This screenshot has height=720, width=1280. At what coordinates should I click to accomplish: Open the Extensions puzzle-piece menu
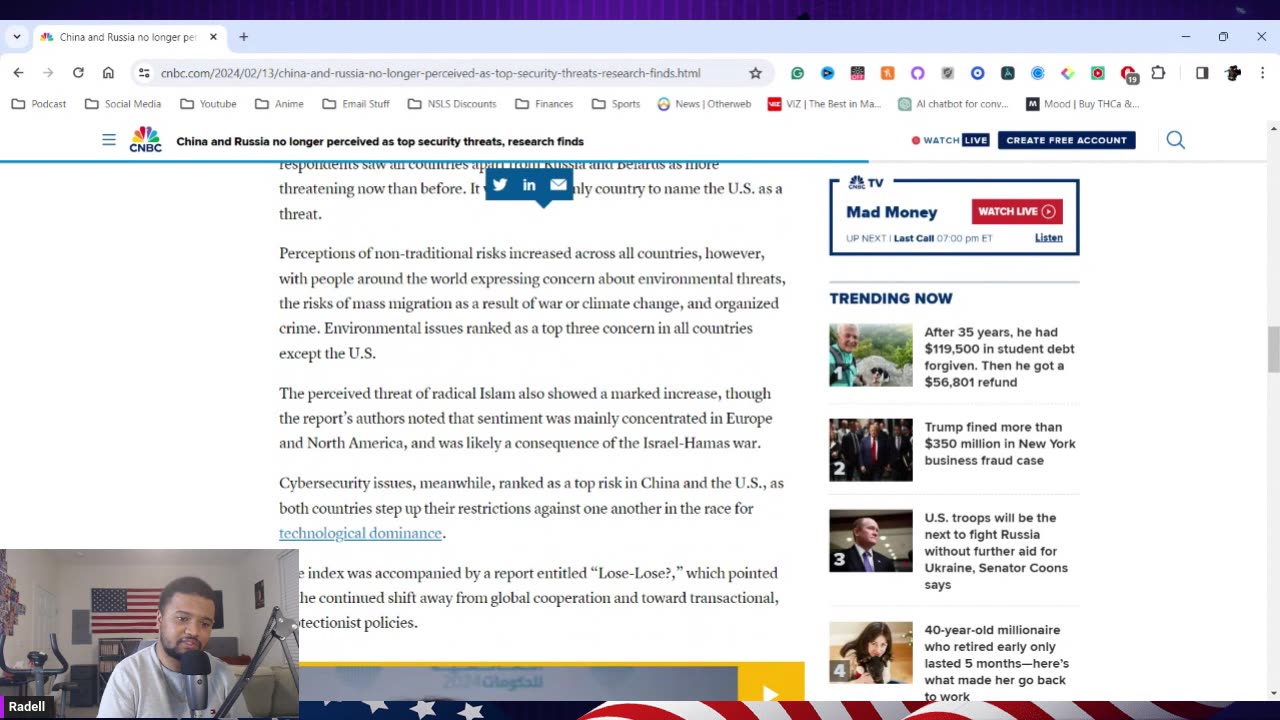click(1158, 73)
